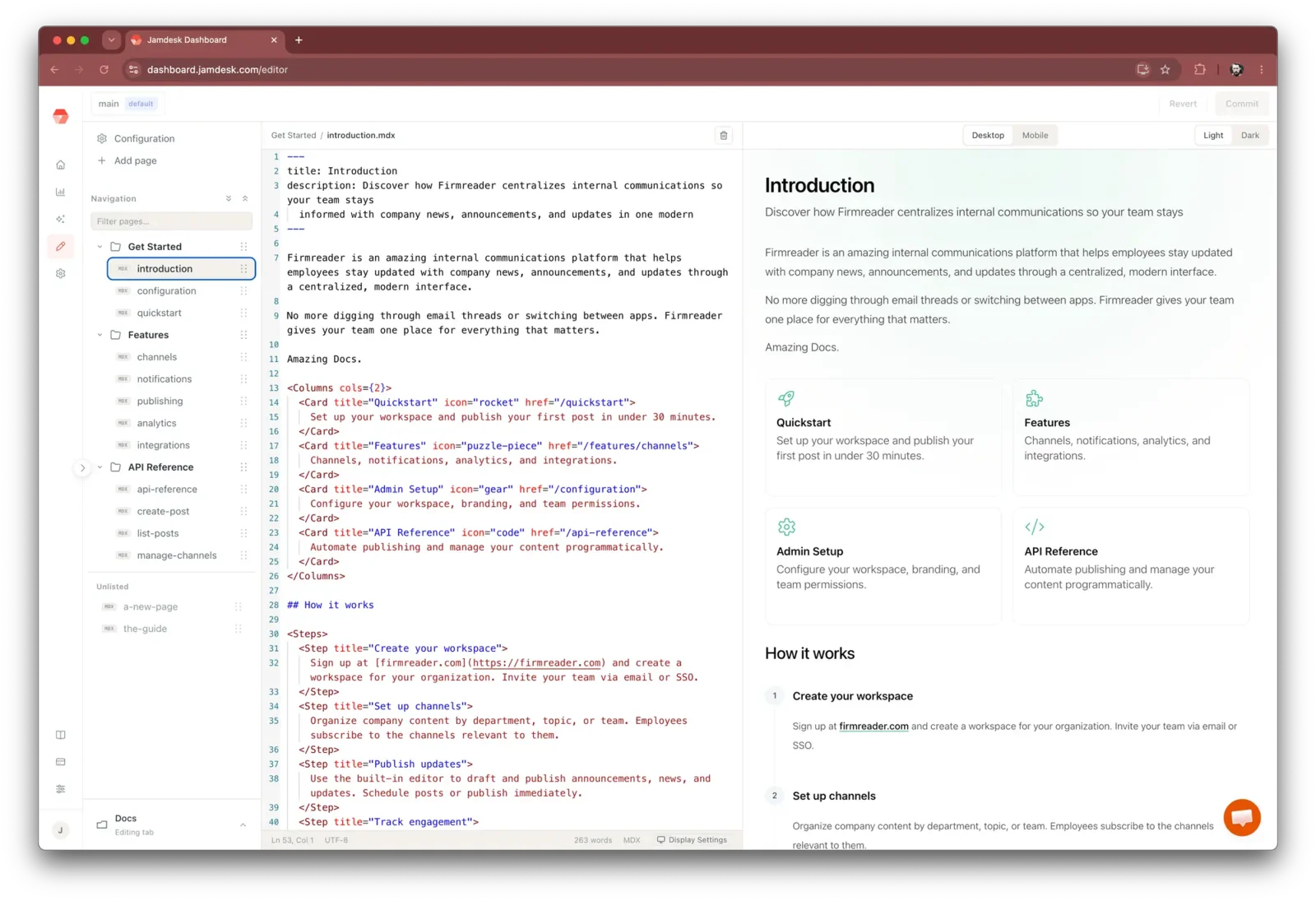
Task: Click the user avatar J
Action: [x=60, y=830]
